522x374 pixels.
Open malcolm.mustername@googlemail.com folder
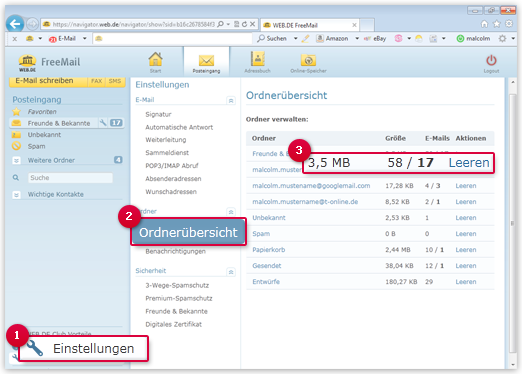coord(311,186)
